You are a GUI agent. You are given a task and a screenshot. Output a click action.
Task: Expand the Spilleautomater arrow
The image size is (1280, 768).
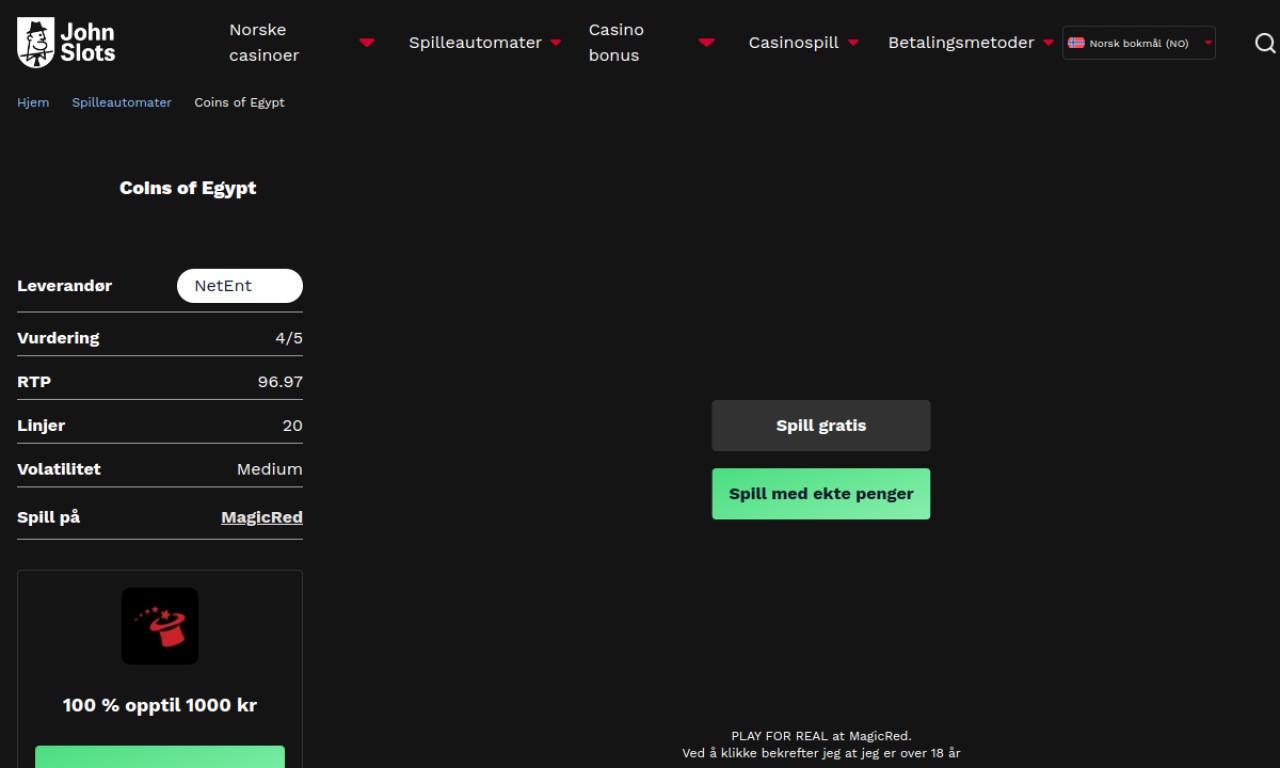coord(556,43)
